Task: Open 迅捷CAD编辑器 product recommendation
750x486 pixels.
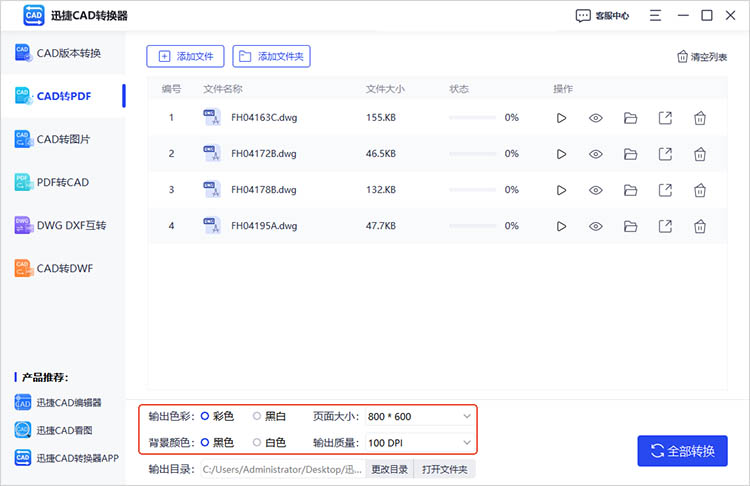Action: [58, 403]
